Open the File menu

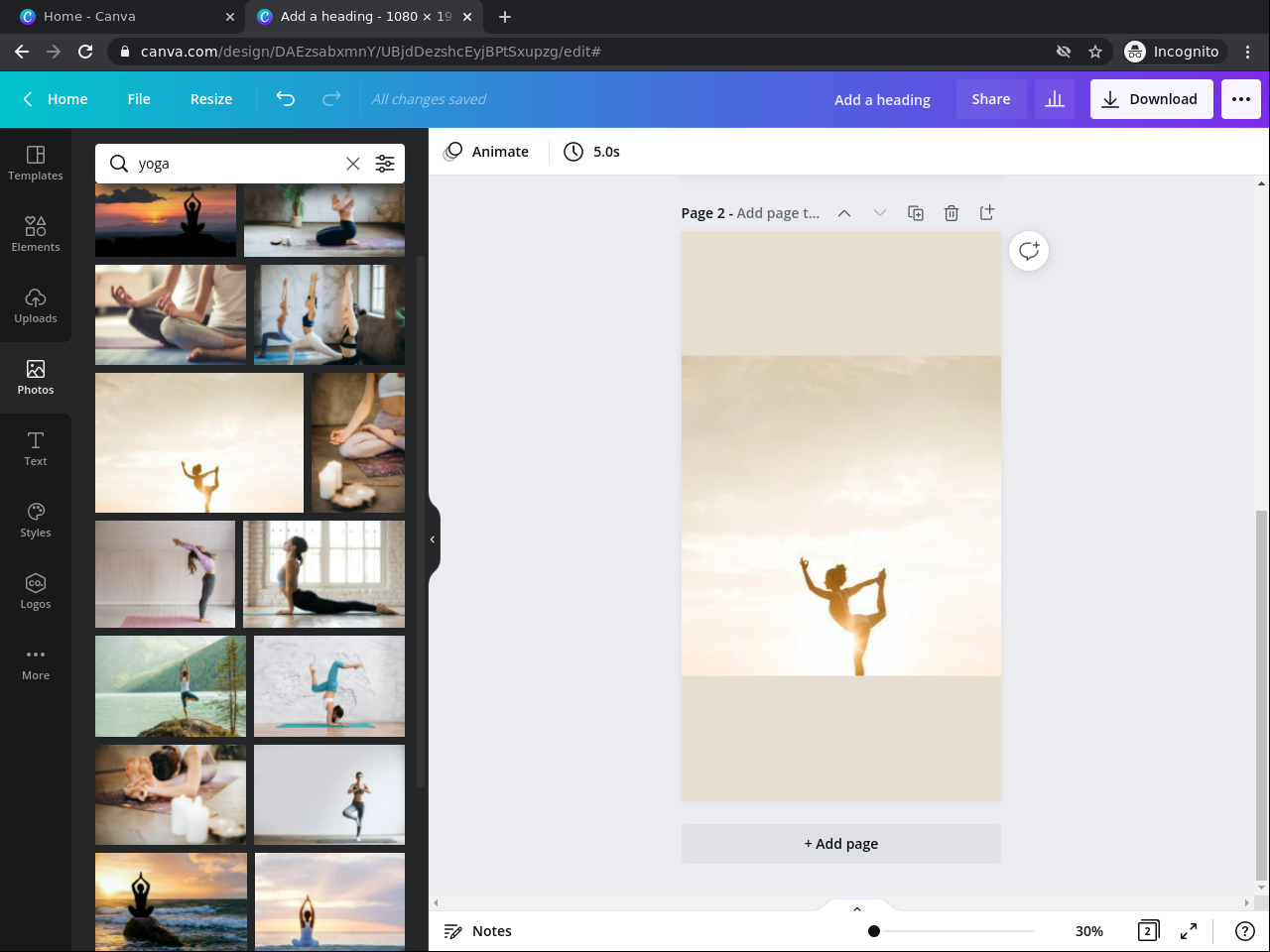coord(139,99)
